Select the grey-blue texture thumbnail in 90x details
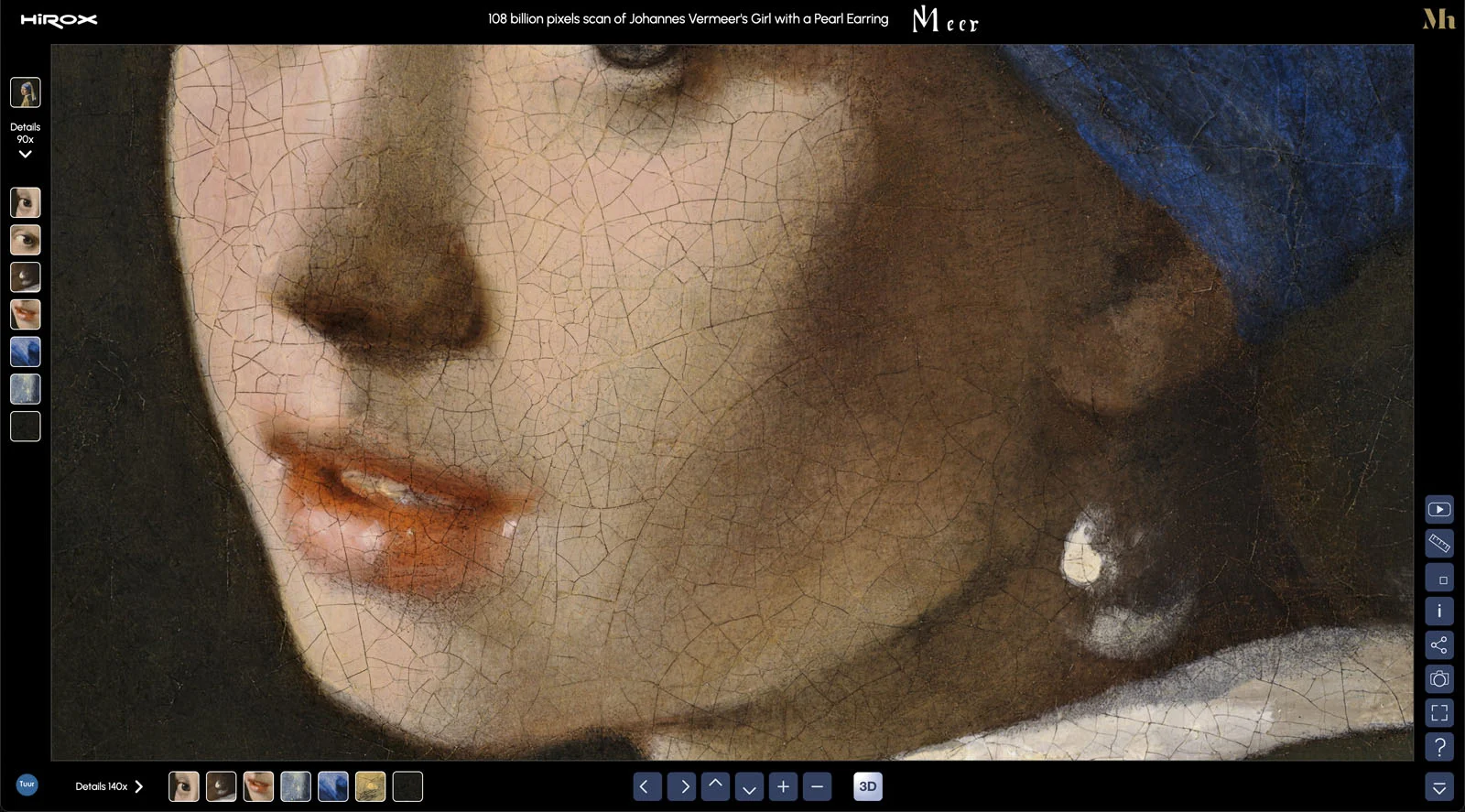Screen dimensions: 1465x812 click(26, 389)
